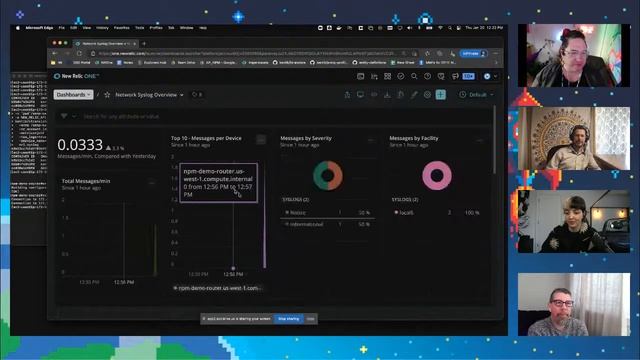Image resolution: width=640 pixels, height=360 pixels.
Task: Open browser settings ellipsis menu
Action: tap(496, 53)
